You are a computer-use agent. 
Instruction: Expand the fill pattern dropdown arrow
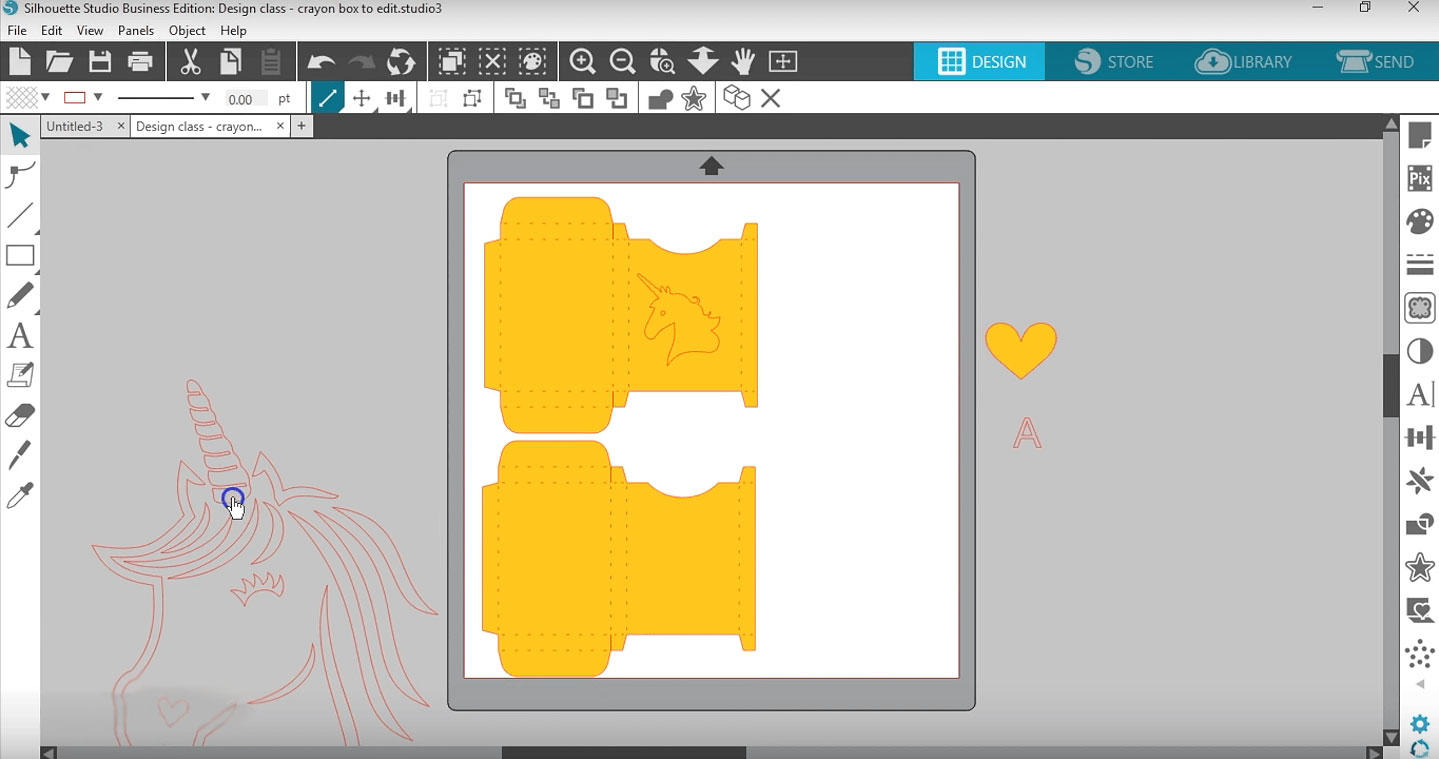tap(46, 98)
